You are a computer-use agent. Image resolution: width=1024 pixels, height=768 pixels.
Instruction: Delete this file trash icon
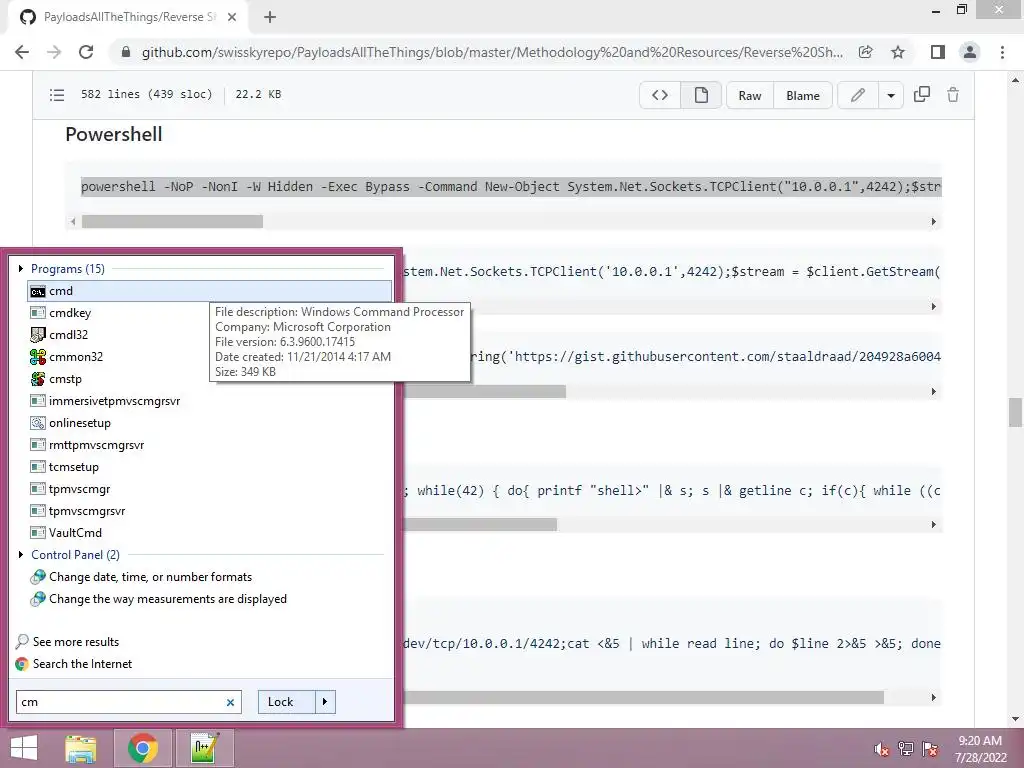click(x=953, y=95)
